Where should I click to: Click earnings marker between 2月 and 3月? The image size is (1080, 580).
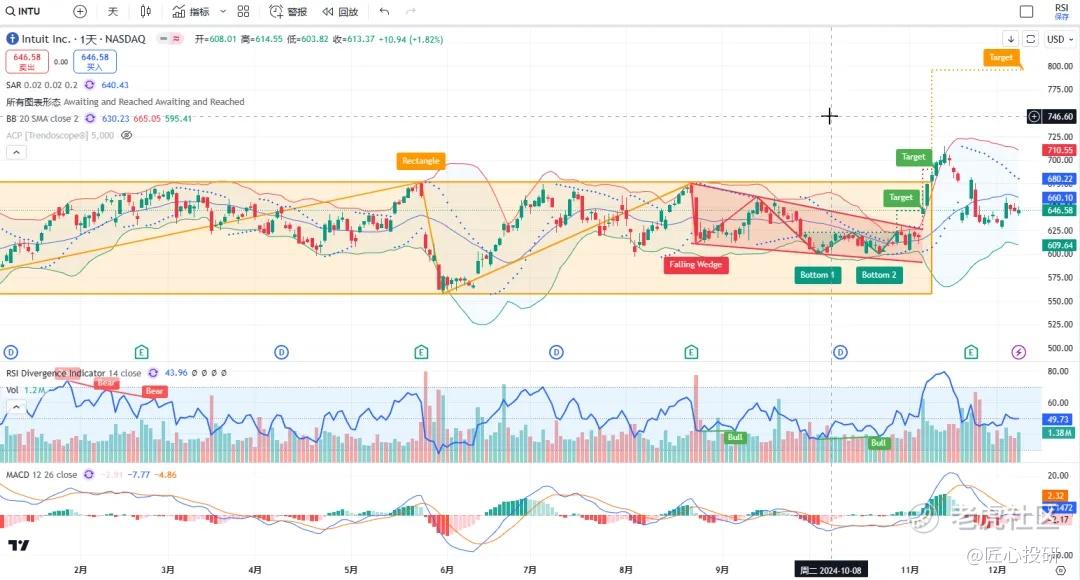click(x=141, y=352)
